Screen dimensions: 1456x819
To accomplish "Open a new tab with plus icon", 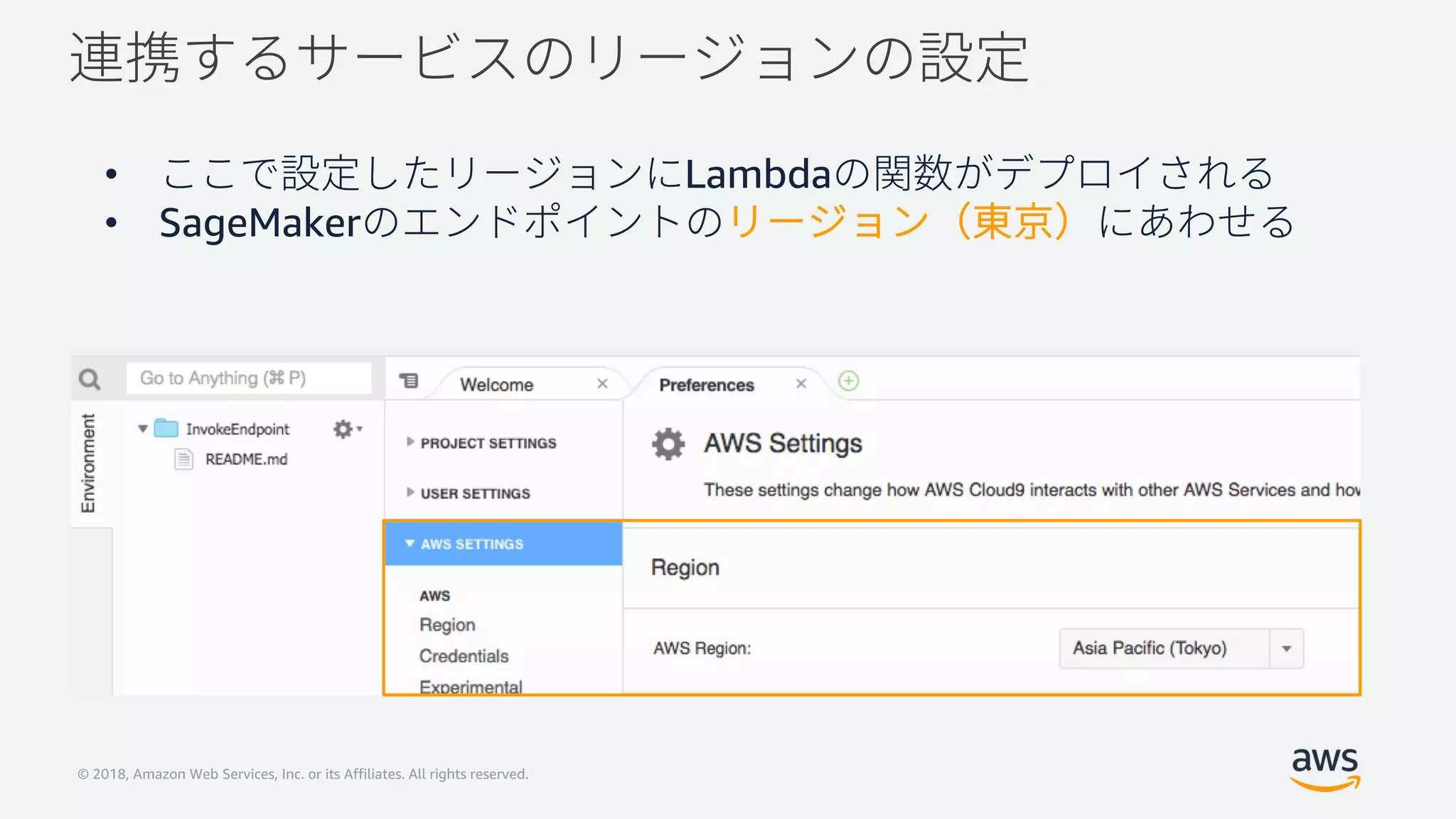I will [x=849, y=381].
